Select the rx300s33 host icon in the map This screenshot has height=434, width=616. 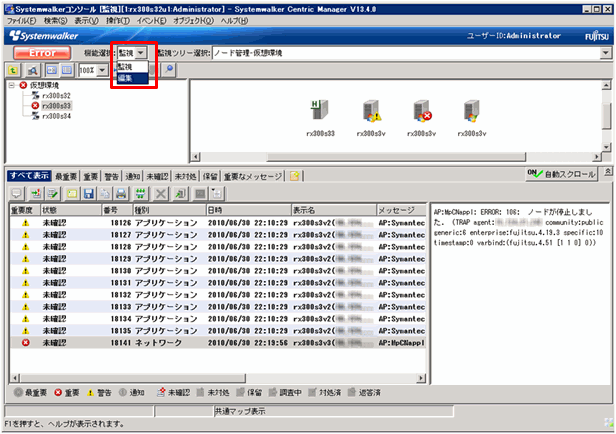point(320,111)
